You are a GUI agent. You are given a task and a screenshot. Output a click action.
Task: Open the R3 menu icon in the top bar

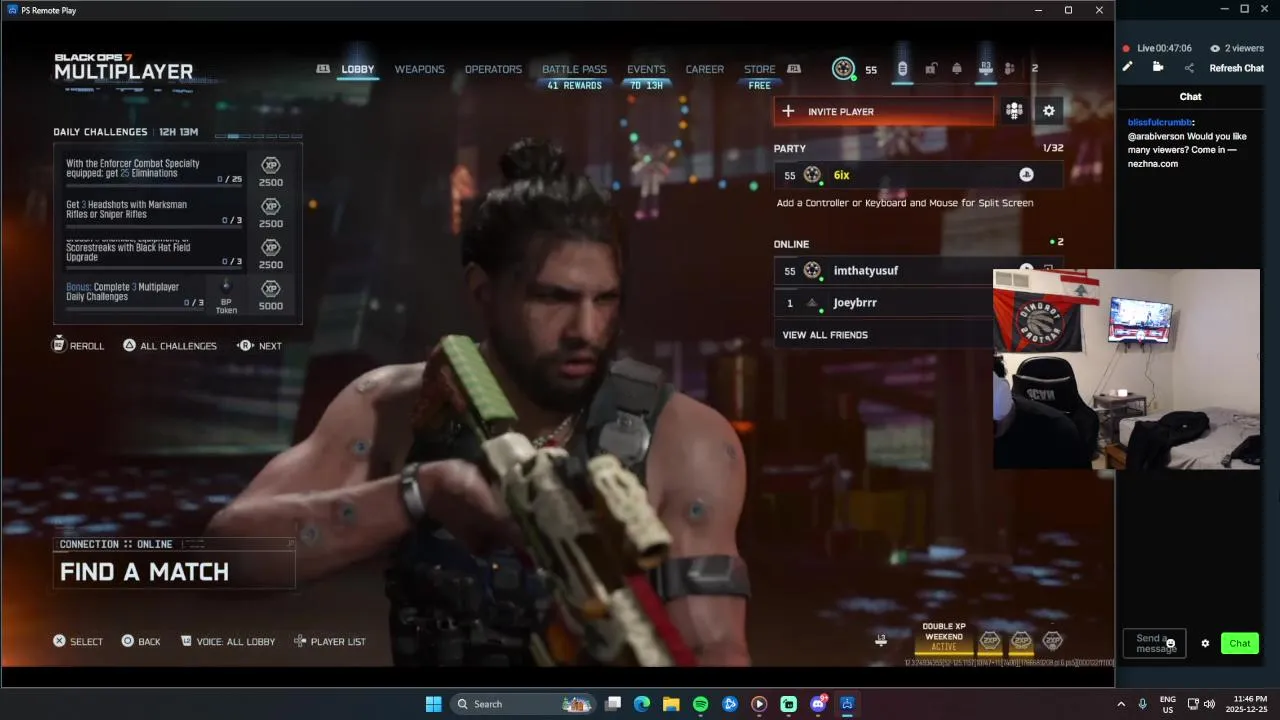985,68
